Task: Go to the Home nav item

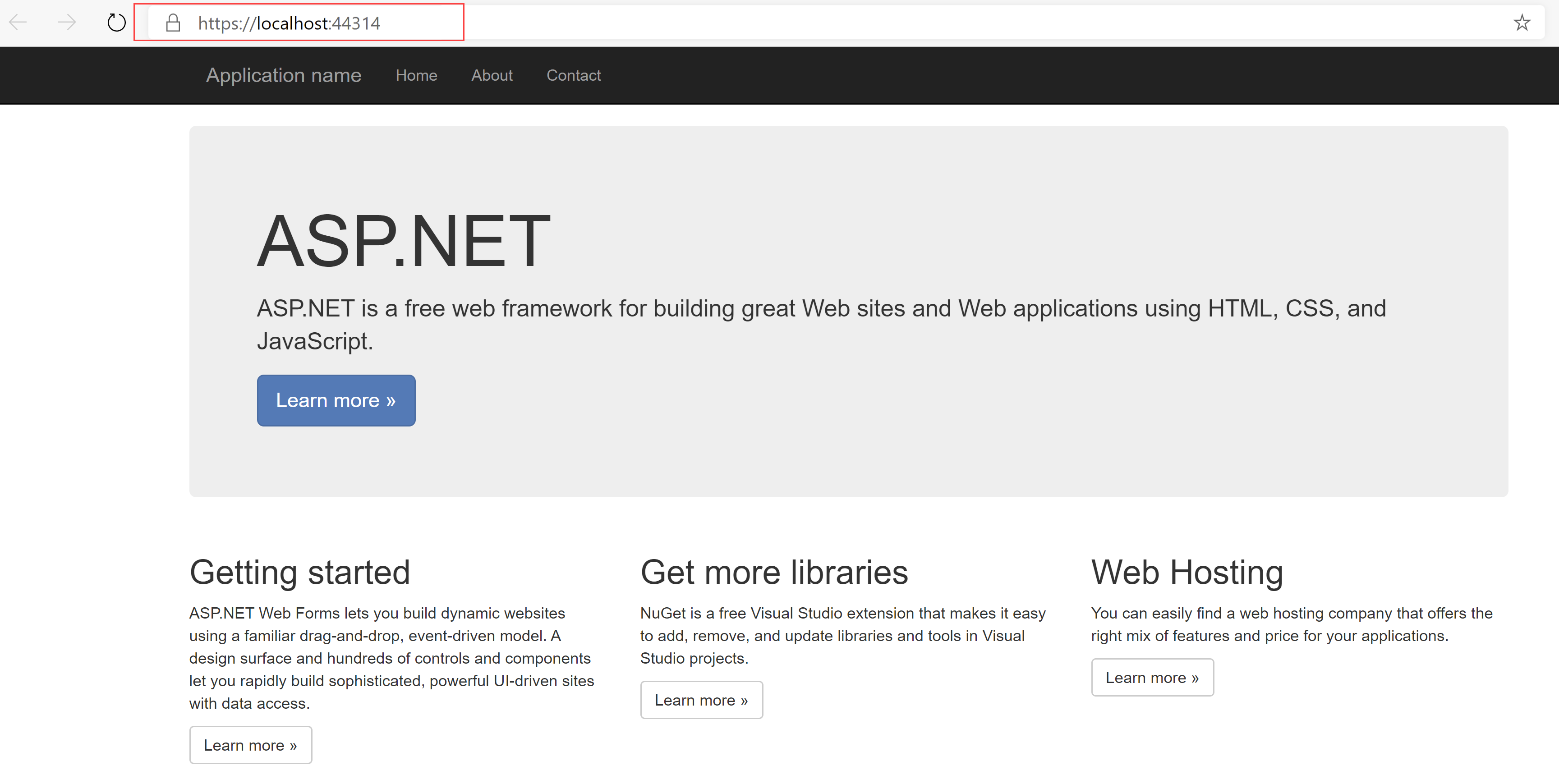Action: [416, 75]
